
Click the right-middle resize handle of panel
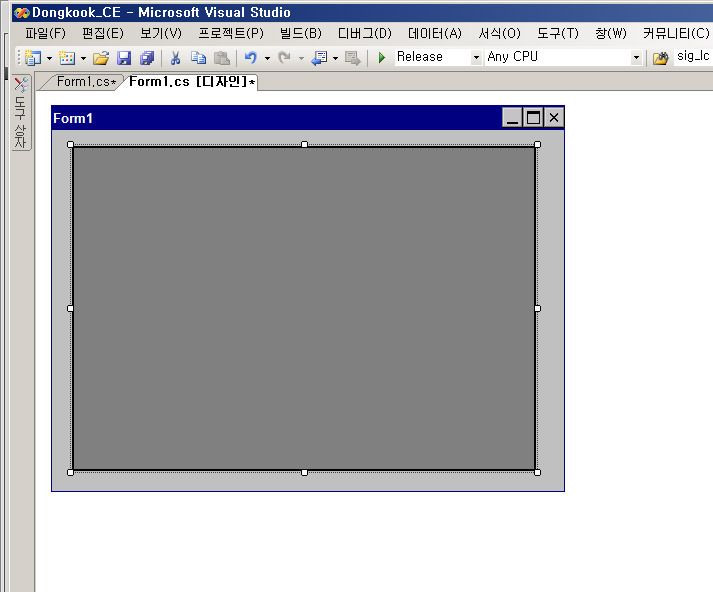[x=537, y=308]
